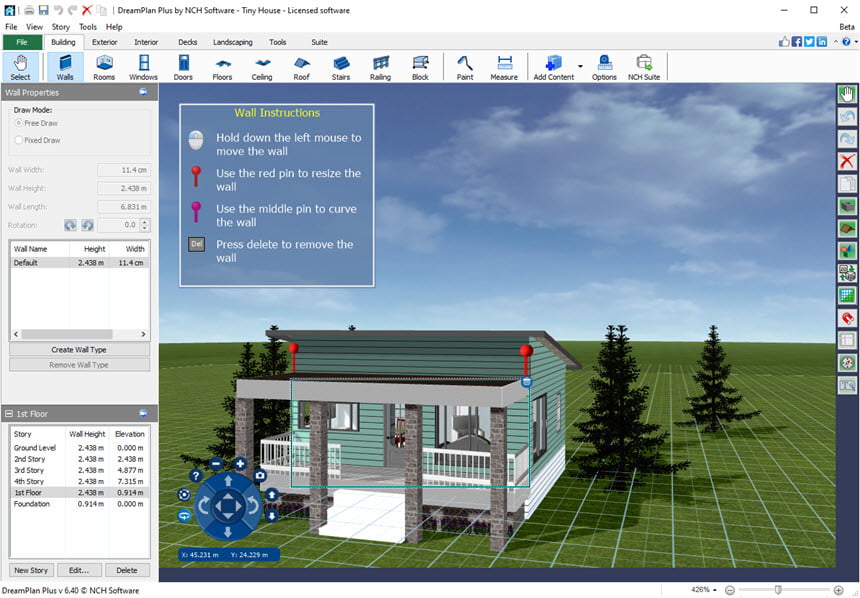Click the Wall Width input field
This screenshot has width=860, height=598.
tap(123, 170)
